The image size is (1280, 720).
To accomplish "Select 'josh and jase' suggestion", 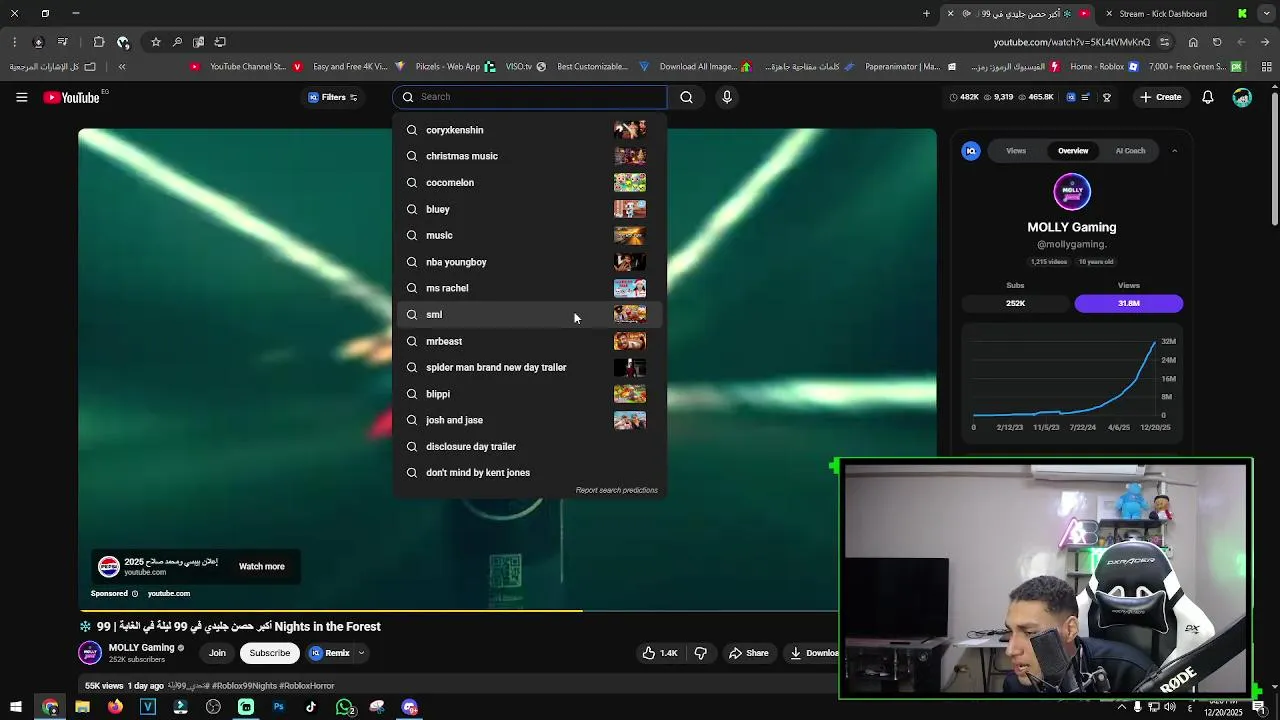I will (530, 420).
